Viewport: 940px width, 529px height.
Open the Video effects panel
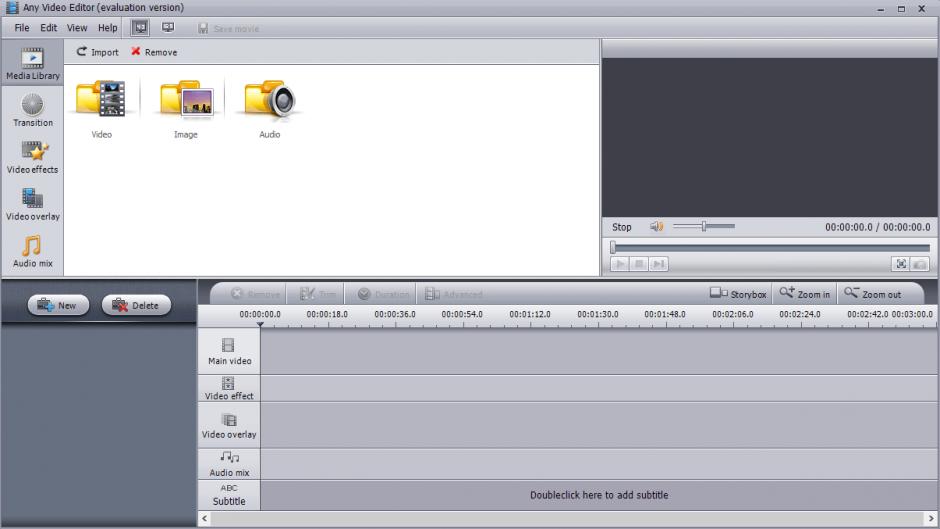tap(32, 157)
